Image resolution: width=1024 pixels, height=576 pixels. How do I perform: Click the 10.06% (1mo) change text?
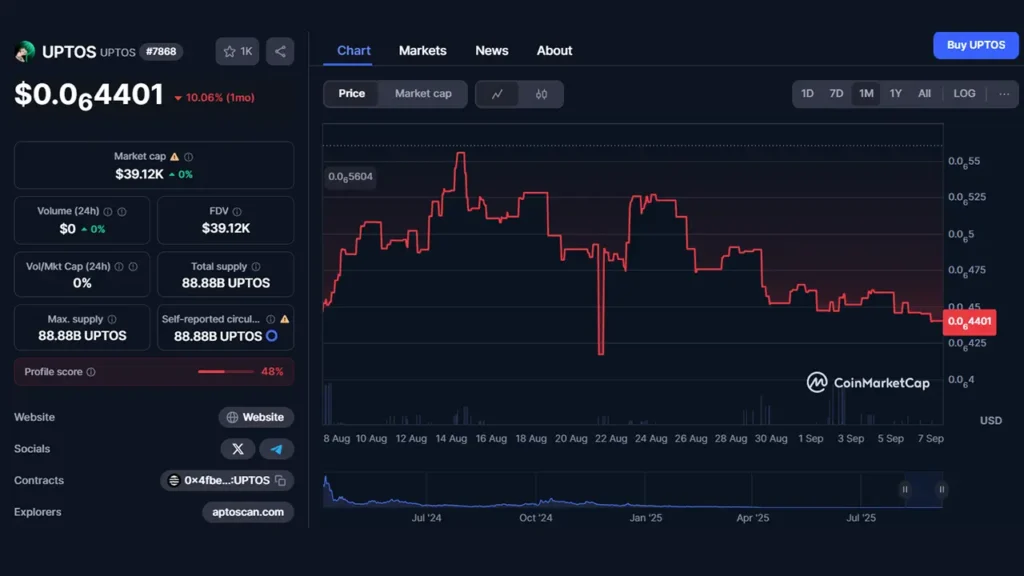tap(220, 98)
